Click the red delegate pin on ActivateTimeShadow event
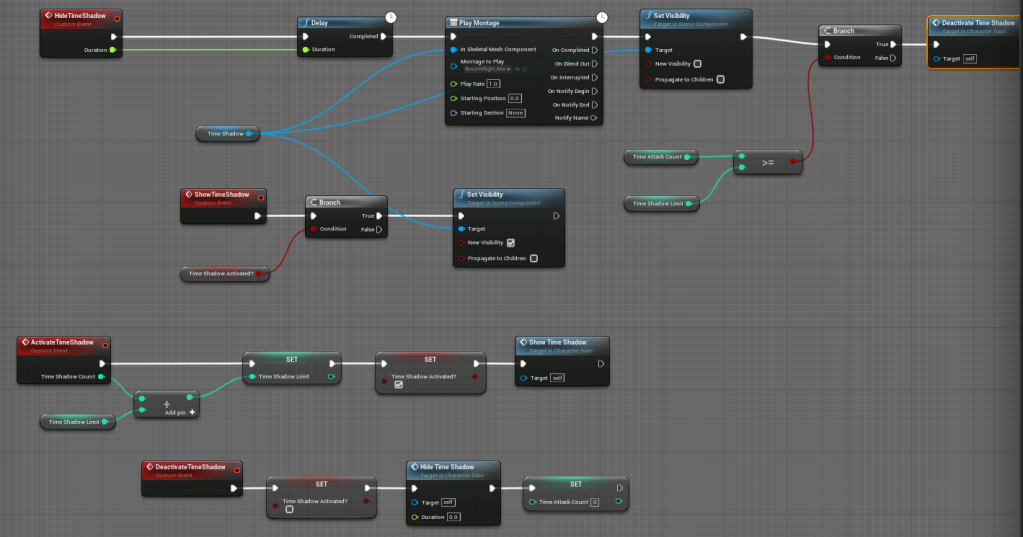1023x537 pixels. [105, 345]
